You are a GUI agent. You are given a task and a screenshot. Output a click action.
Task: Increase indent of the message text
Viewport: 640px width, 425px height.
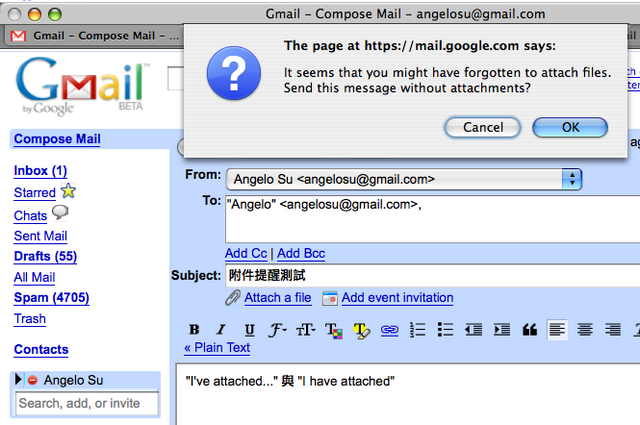tap(502, 329)
